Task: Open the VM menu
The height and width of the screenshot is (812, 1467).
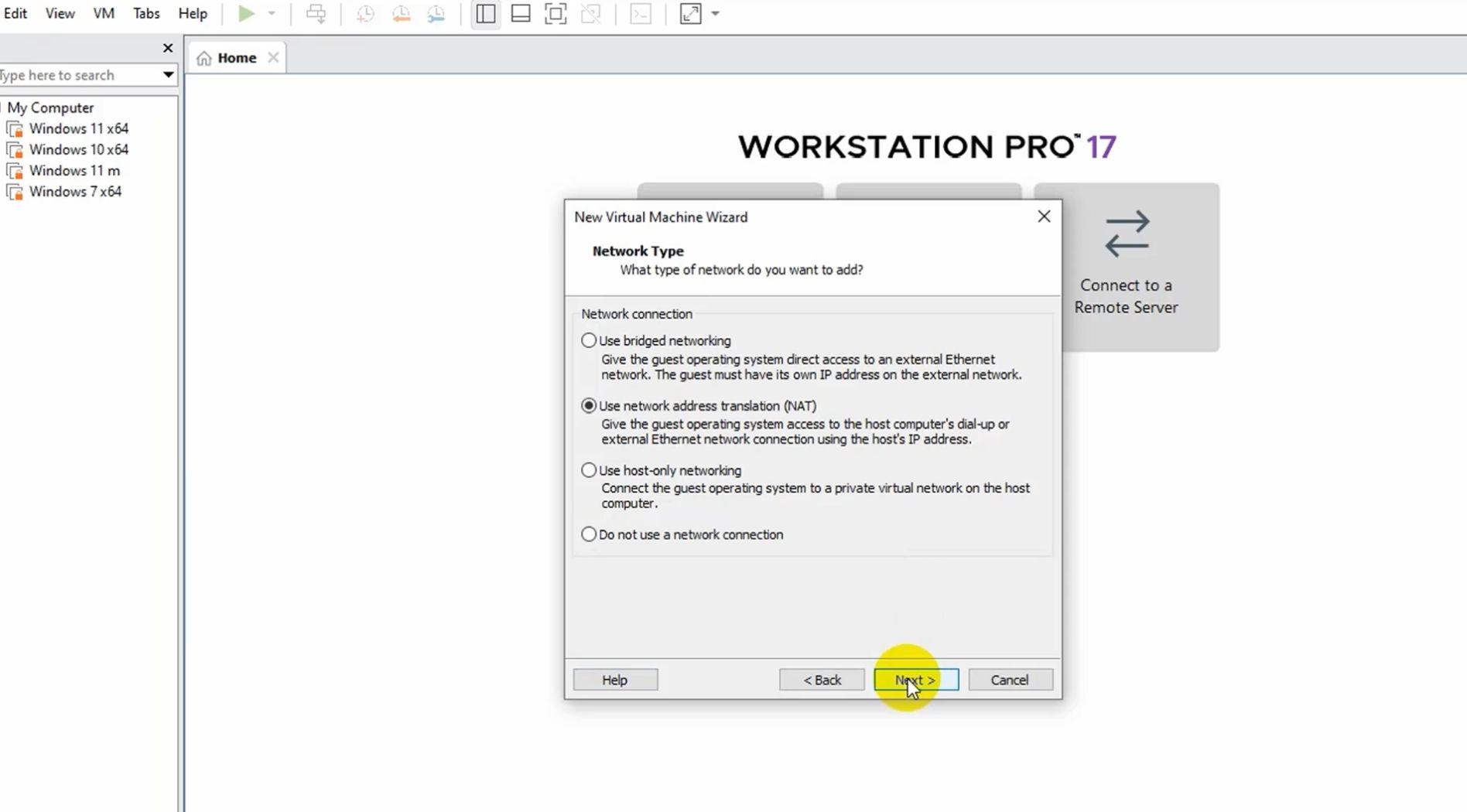Action: tap(104, 14)
